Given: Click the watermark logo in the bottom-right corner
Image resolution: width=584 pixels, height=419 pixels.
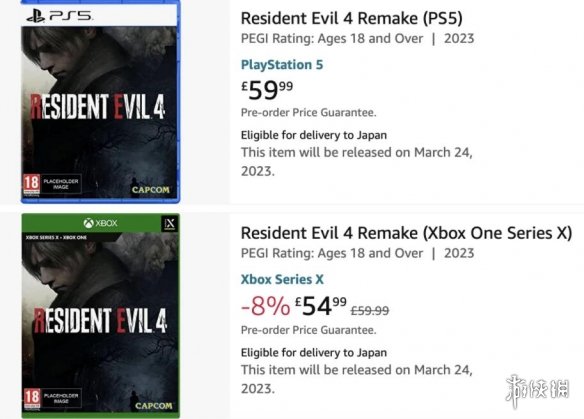Looking at the screenshot, I should click(537, 391).
